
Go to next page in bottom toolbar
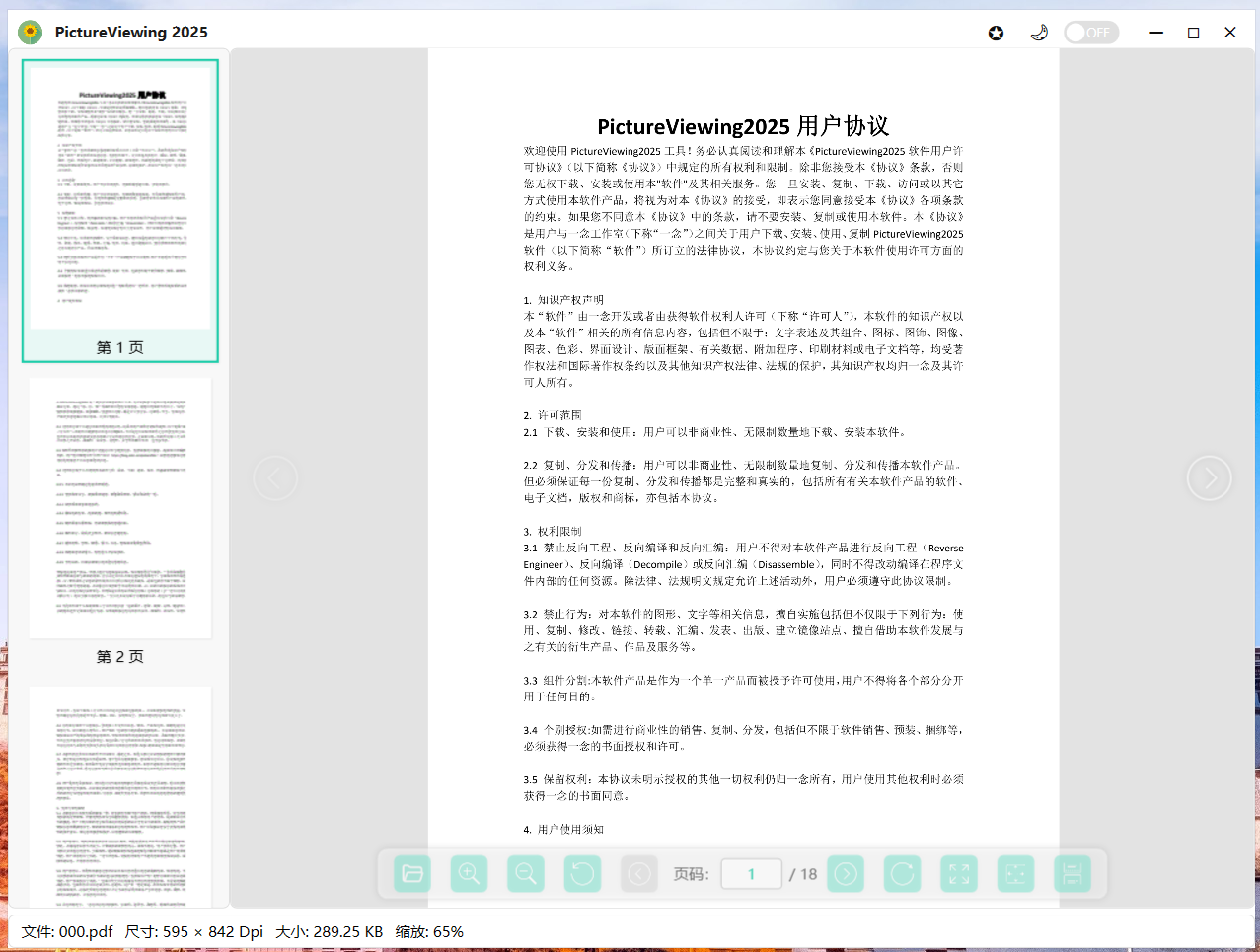tap(846, 873)
